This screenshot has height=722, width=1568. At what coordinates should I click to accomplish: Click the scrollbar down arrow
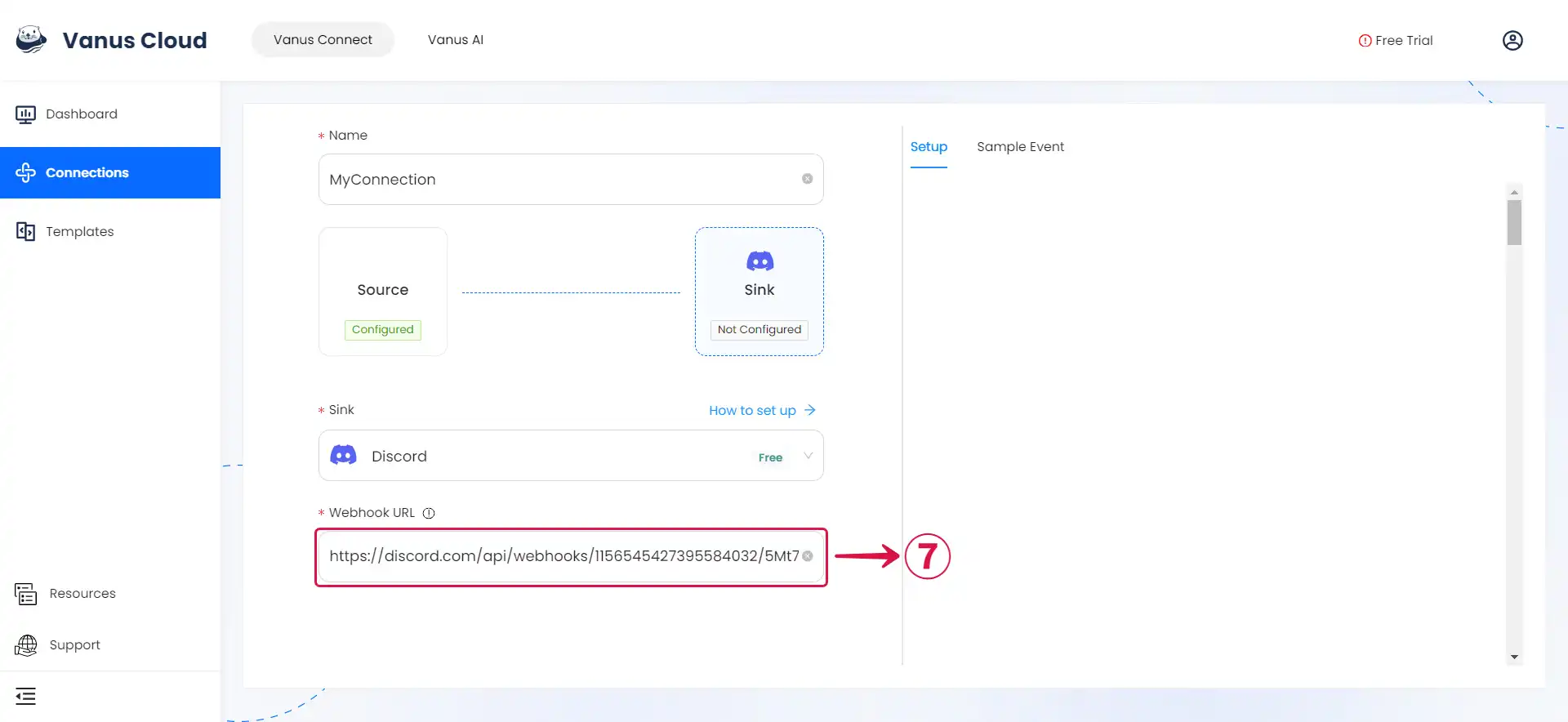coord(1514,657)
